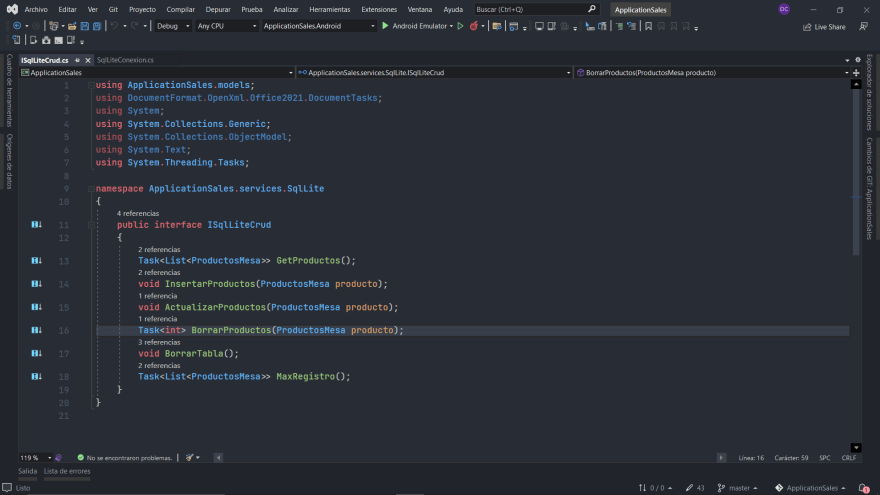Open the ISqlLiteCrud type navigation dropdown

click(x=434, y=72)
